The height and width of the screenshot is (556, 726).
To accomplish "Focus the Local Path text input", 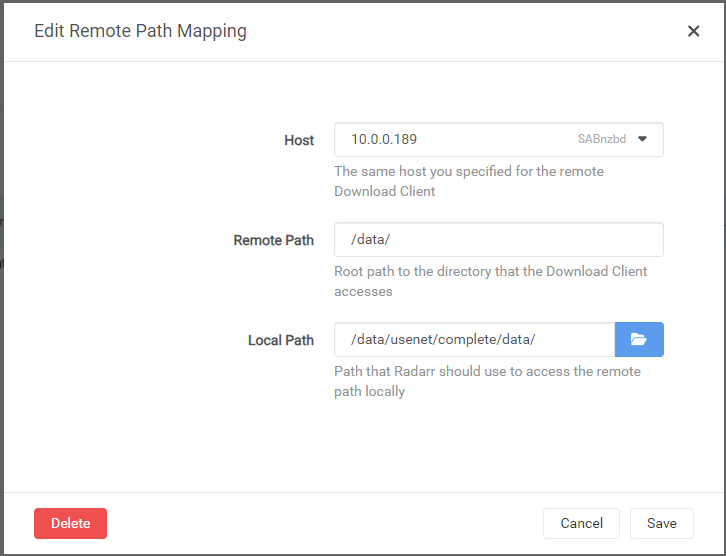I will pyautogui.click(x=475, y=339).
